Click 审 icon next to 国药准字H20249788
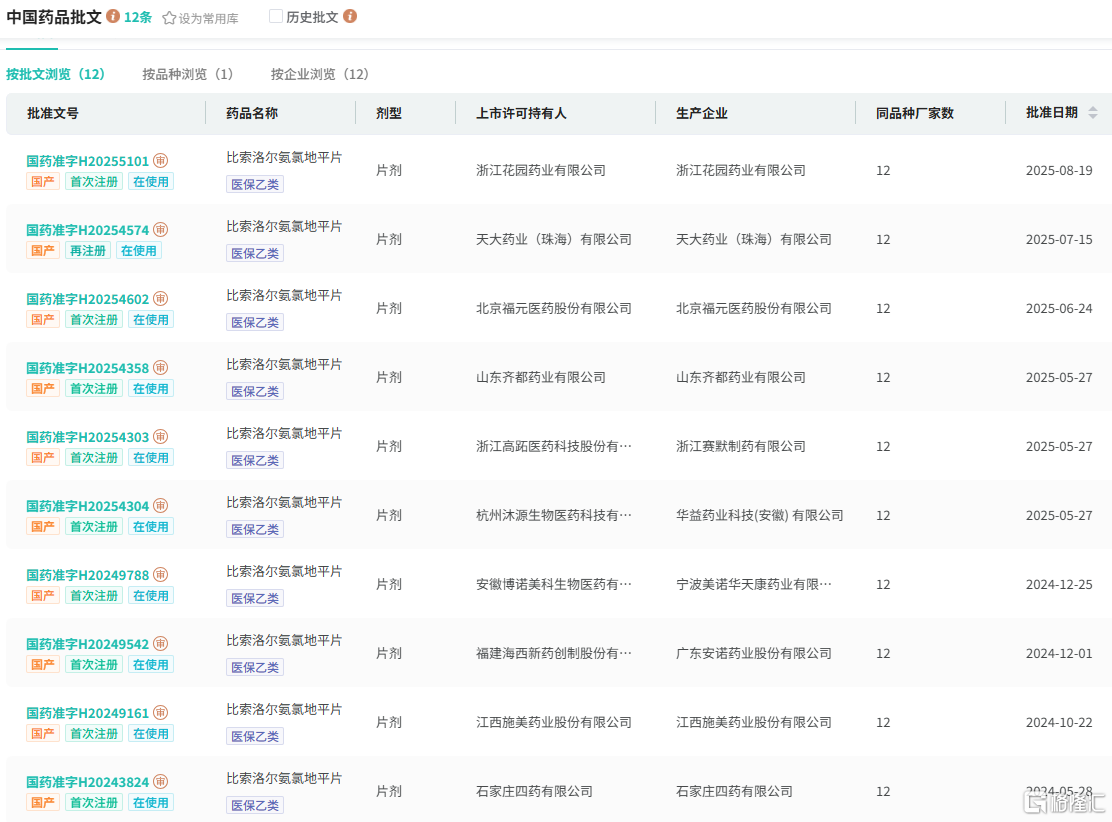The height and width of the screenshot is (822, 1112). click(x=161, y=574)
